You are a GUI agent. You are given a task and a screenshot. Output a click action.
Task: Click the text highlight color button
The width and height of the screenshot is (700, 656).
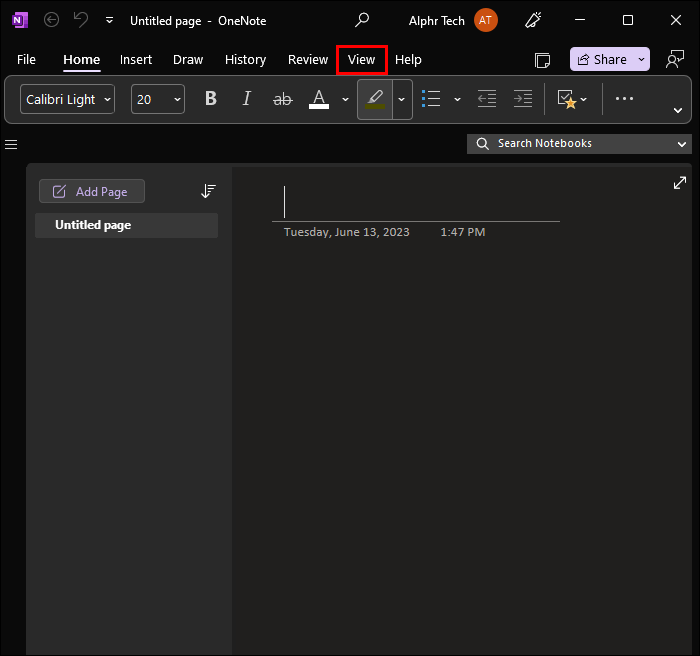(375, 98)
